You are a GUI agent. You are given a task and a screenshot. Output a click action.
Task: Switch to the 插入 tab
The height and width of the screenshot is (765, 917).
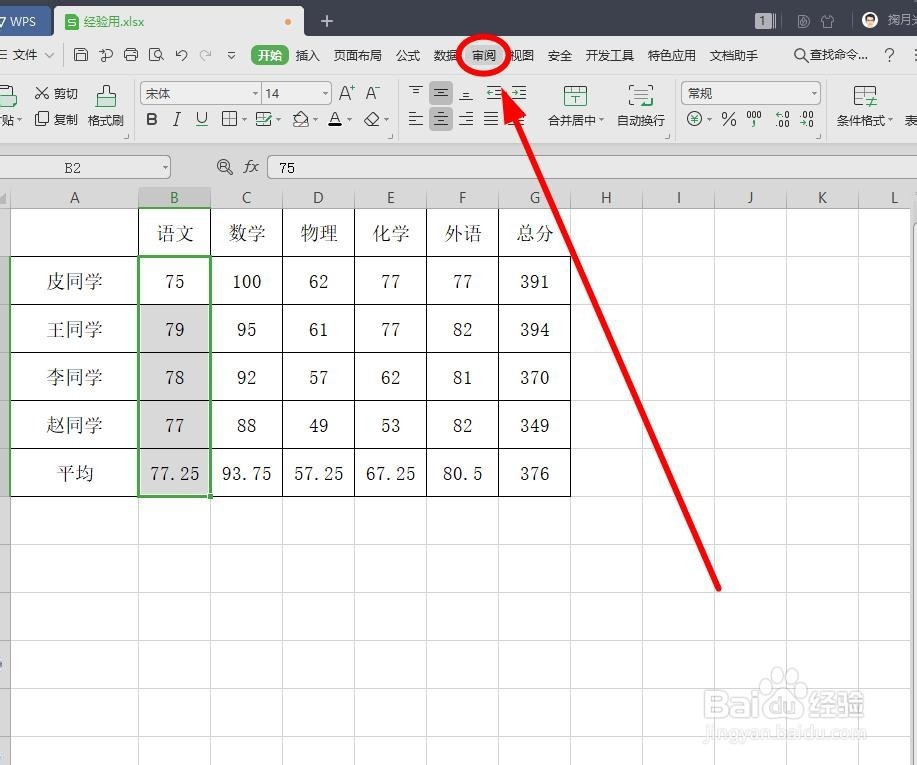(x=308, y=56)
